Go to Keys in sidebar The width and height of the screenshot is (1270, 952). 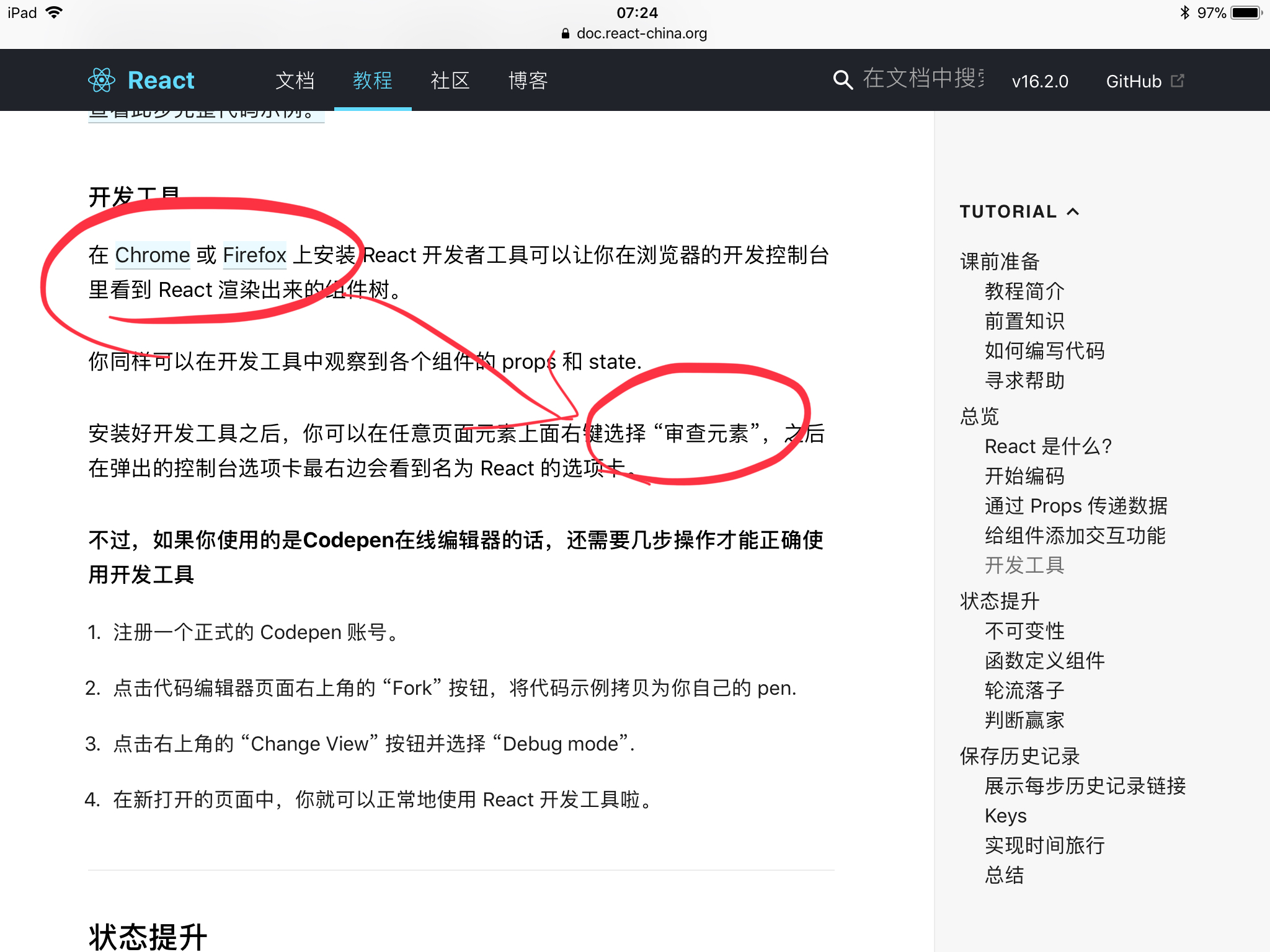(x=1006, y=815)
